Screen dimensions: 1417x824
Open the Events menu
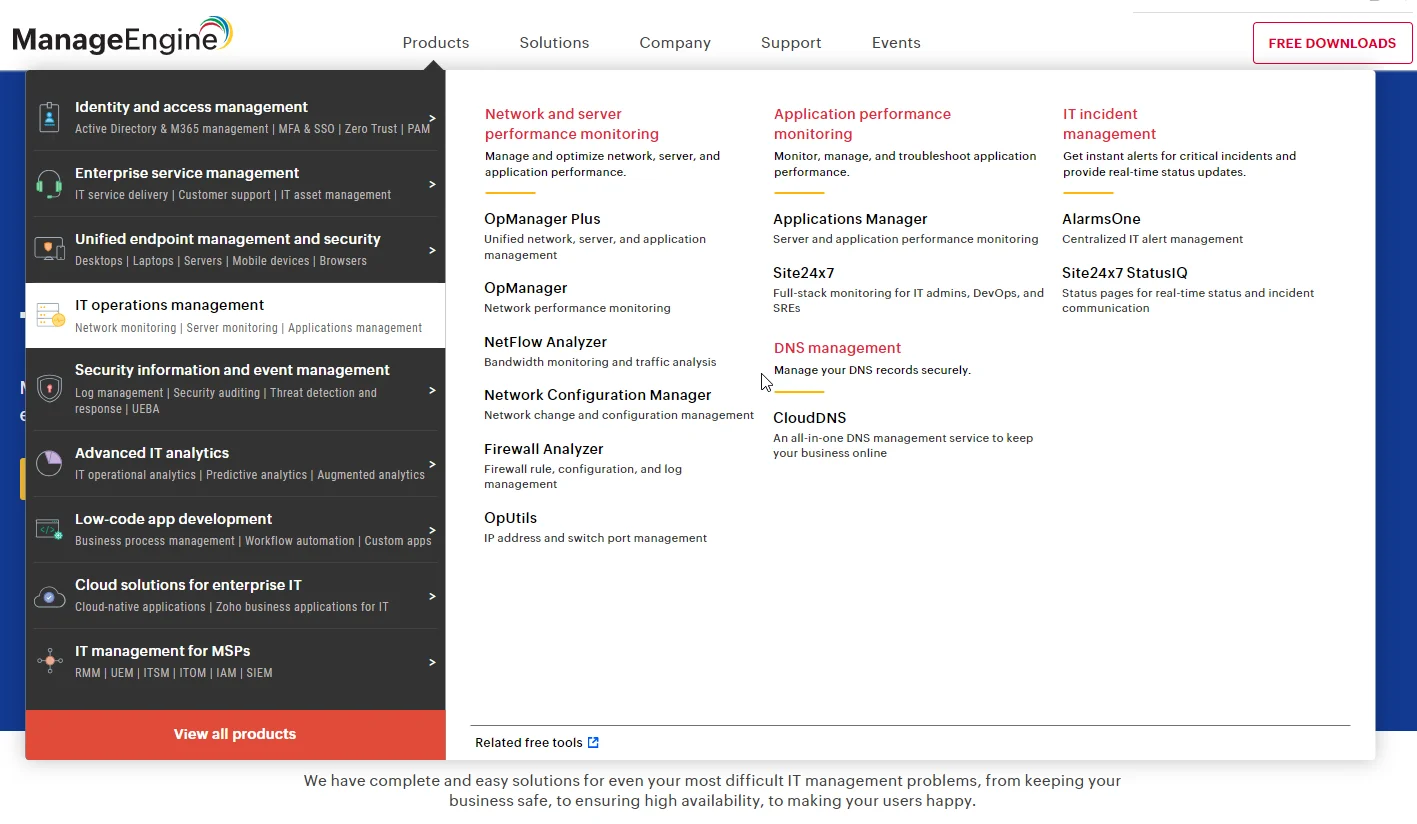coord(896,43)
